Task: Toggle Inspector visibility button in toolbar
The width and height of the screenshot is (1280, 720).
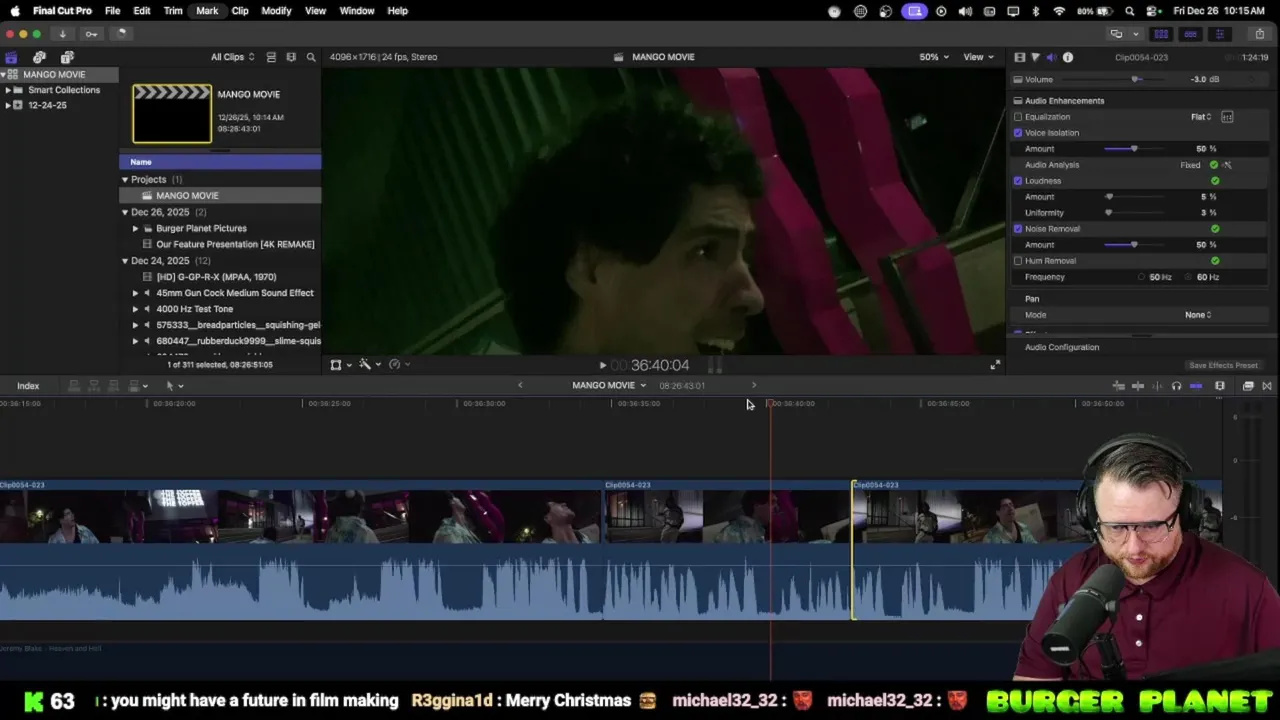Action: tap(1219, 34)
